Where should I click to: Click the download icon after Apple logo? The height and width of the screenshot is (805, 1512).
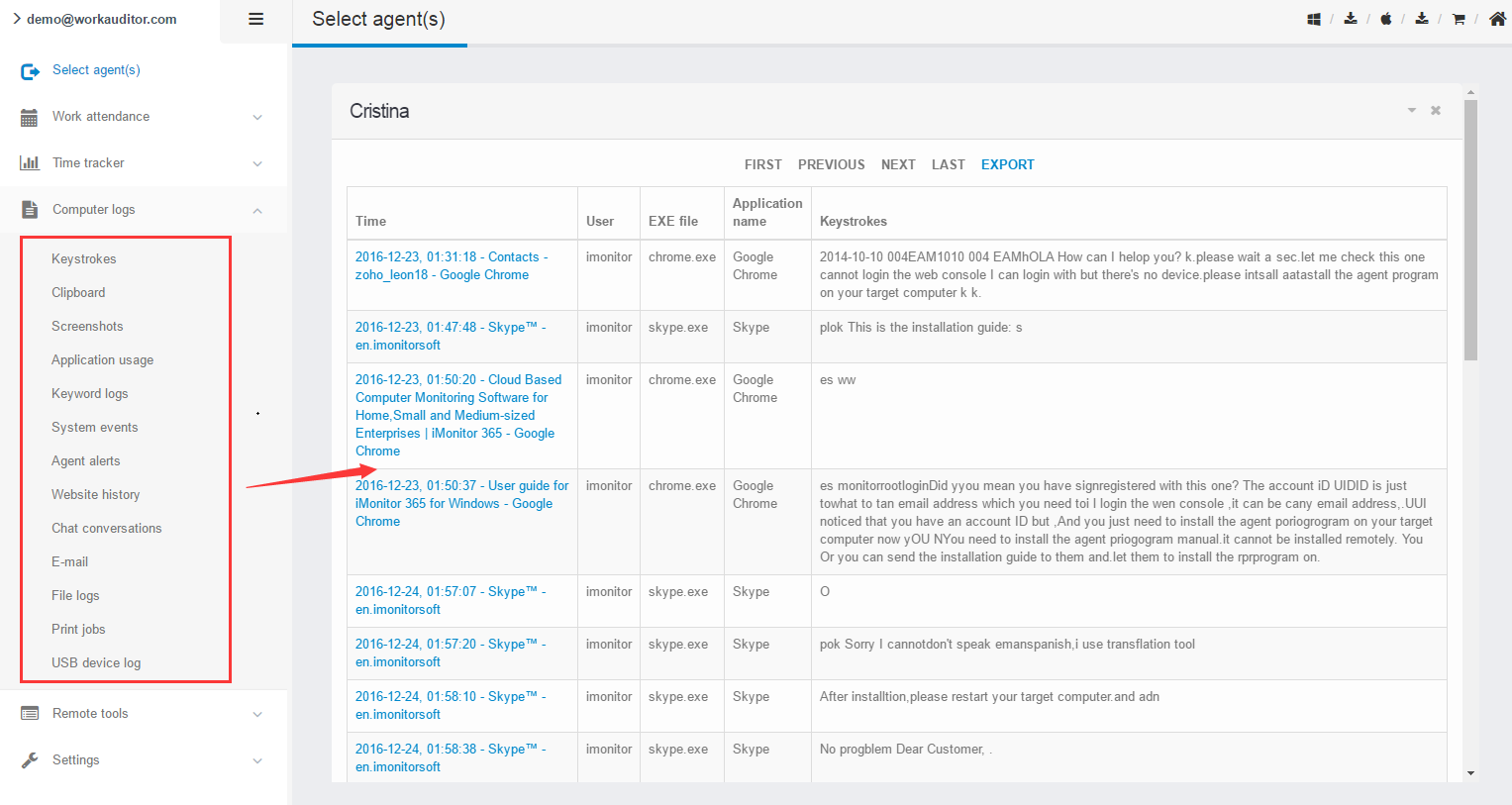pyautogui.click(x=1422, y=19)
